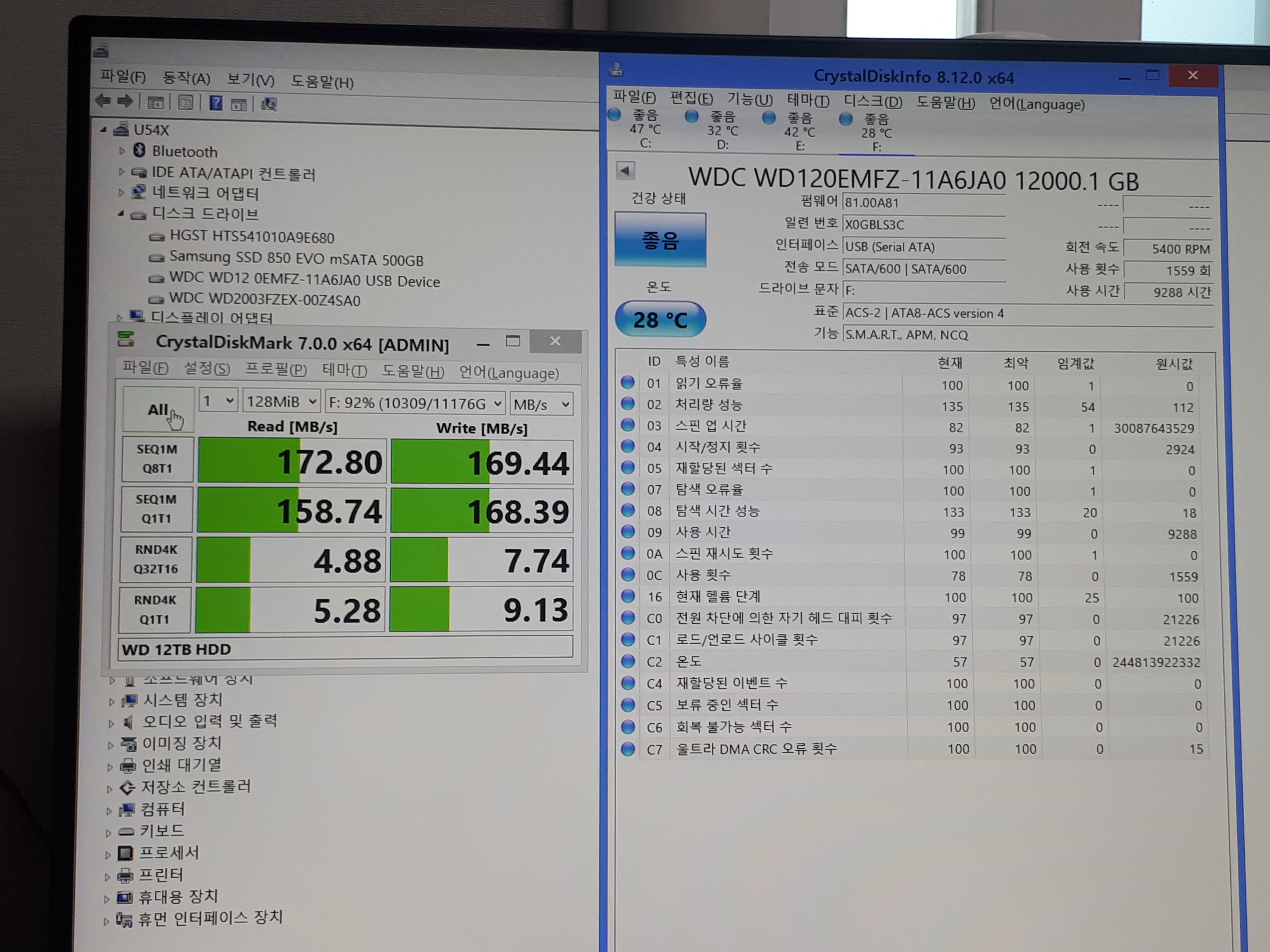Click the 일련 번호 X0GBLS3C field
The image size is (1270, 952).
(x=924, y=224)
